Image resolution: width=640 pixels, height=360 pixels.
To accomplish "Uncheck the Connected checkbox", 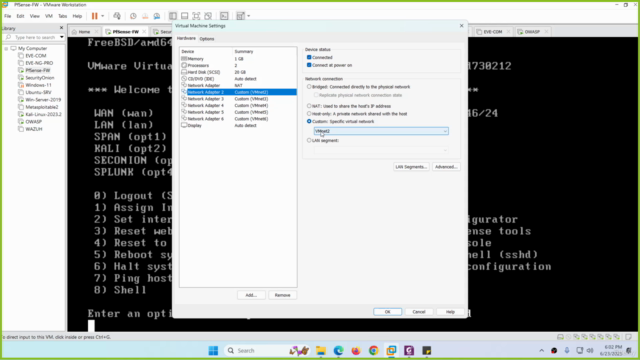I will 309,57.
